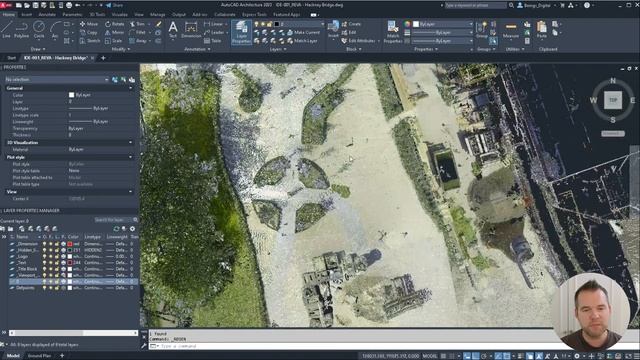Screen dimensions: 640x360
Task: Activate the Stretch command
Action: point(89,41)
